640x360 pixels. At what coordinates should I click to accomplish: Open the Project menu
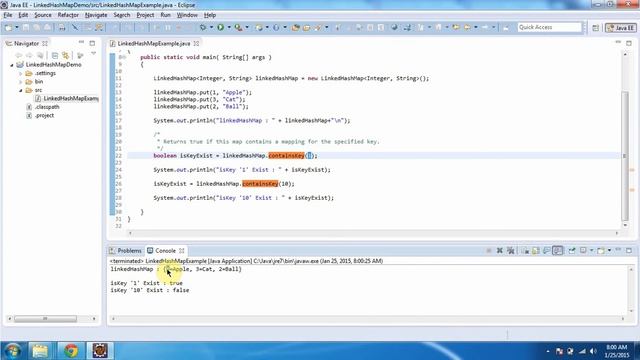[x=145, y=15]
